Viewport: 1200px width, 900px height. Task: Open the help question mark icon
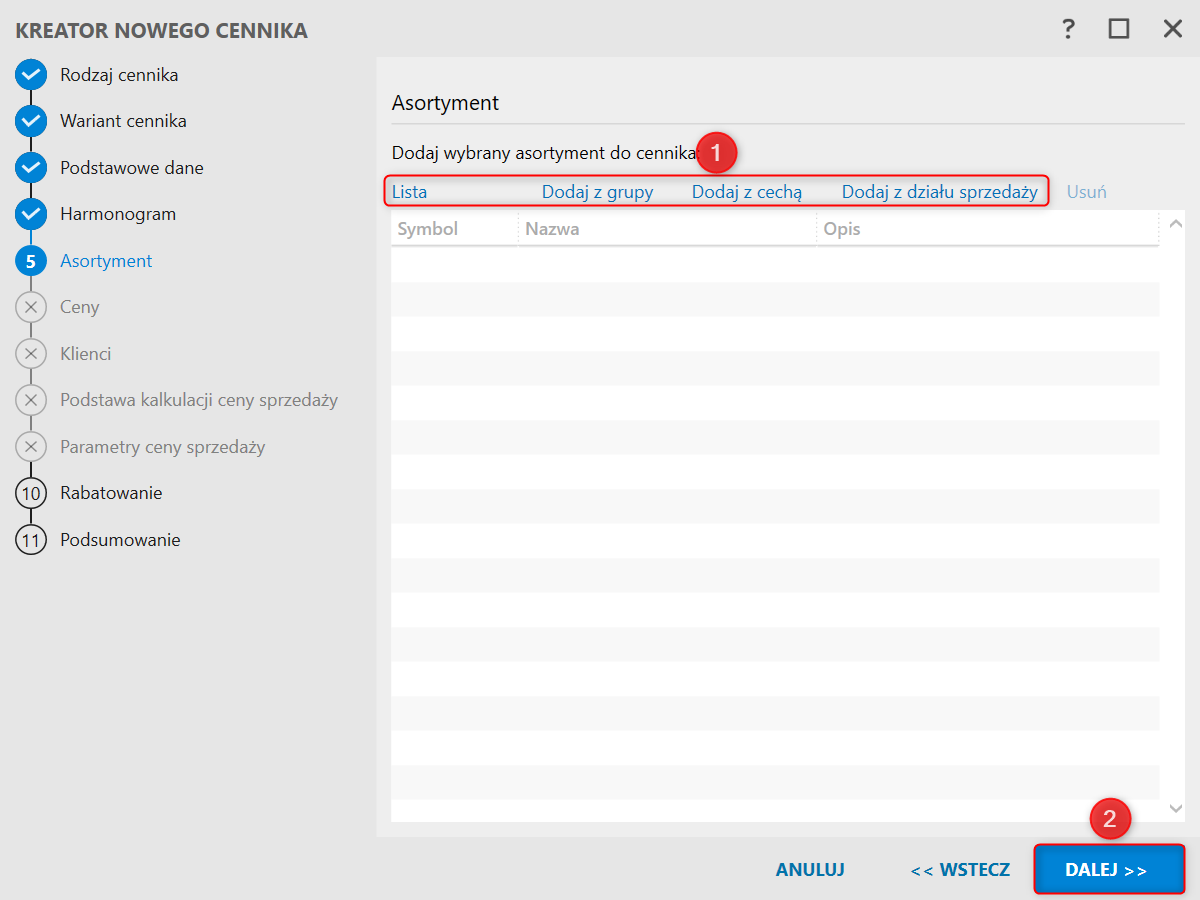point(1068,29)
